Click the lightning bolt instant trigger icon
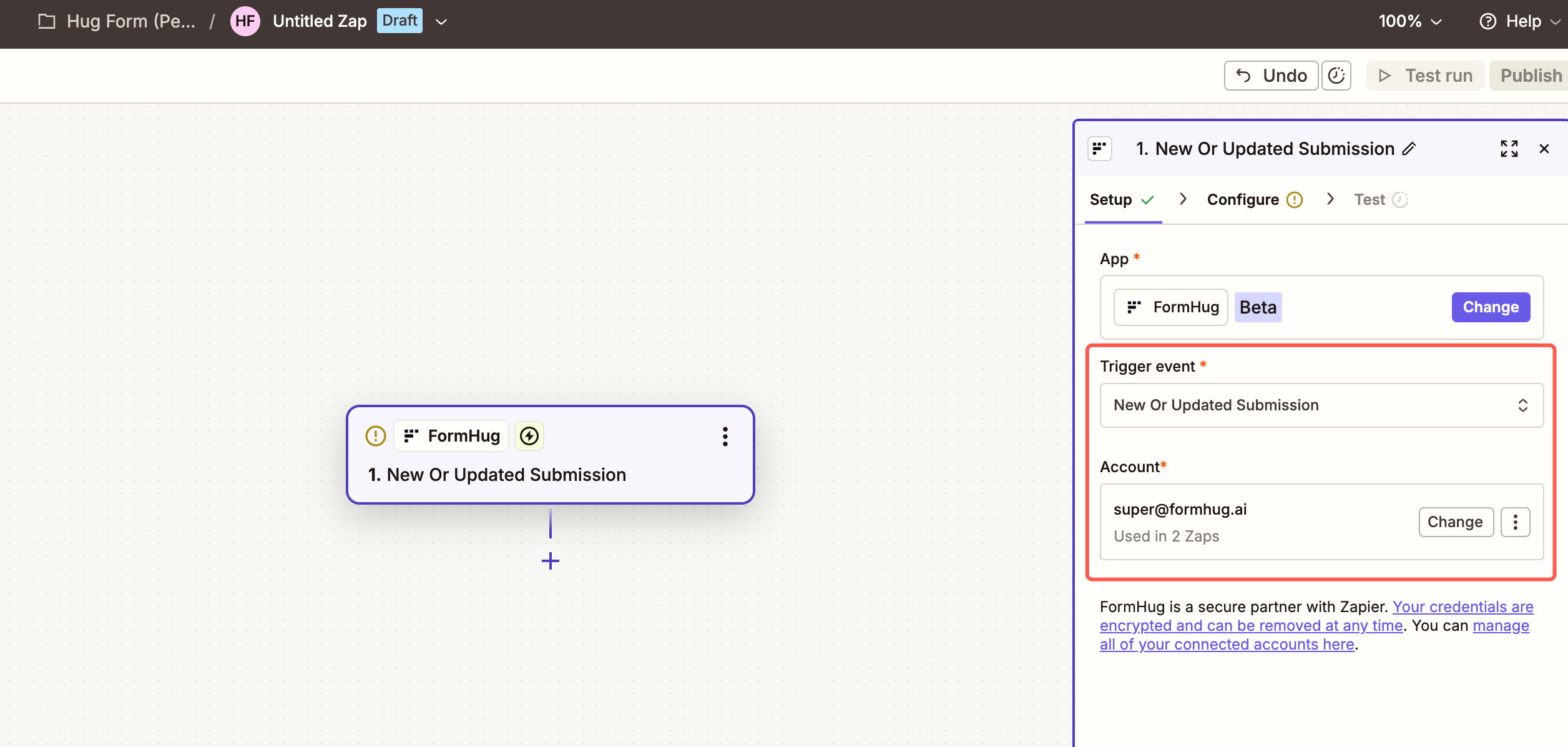 click(x=529, y=436)
